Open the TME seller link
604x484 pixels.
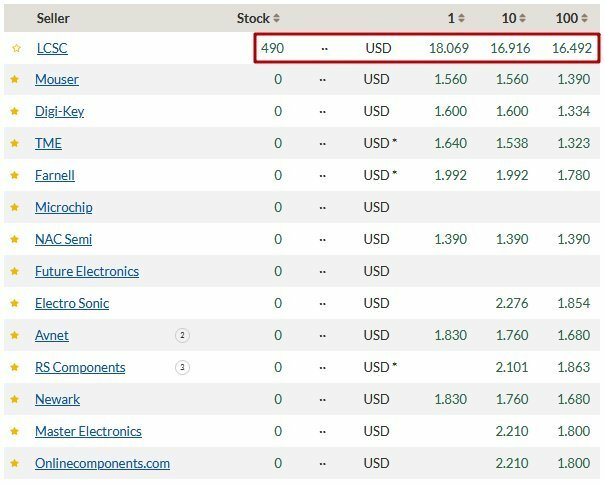click(x=48, y=144)
